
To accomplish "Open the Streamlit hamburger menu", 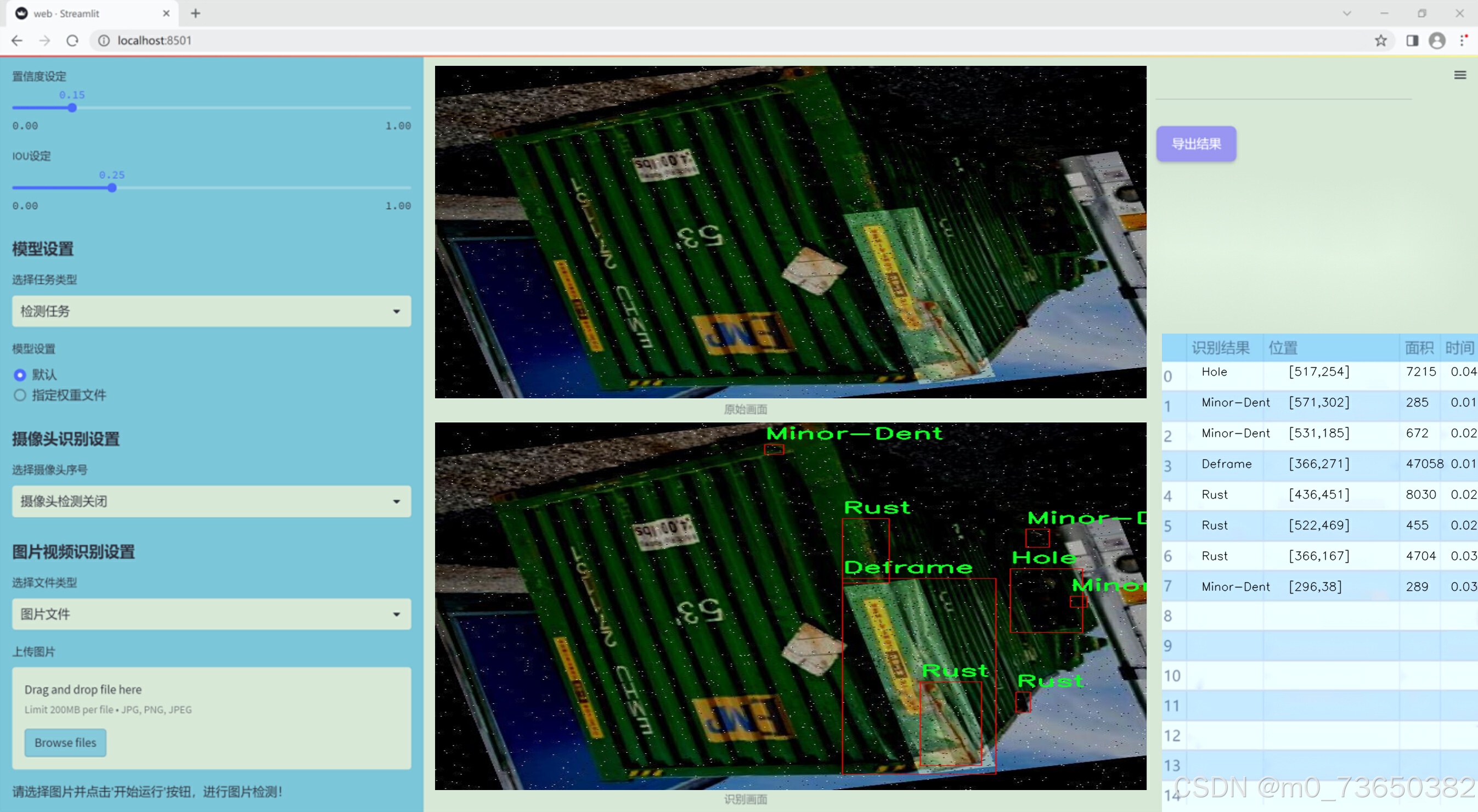I will tap(1460, 75).
